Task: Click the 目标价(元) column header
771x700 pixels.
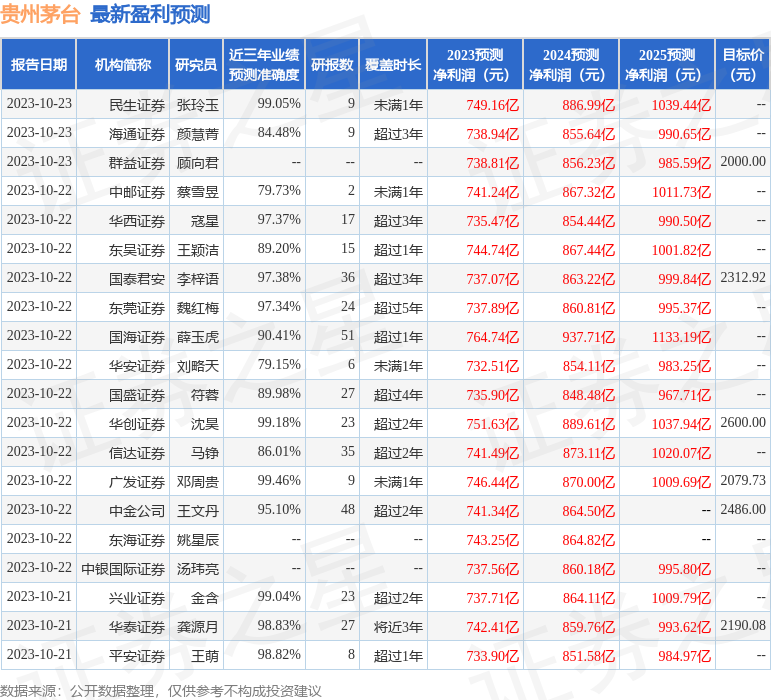Action: [x=743, y=64]
